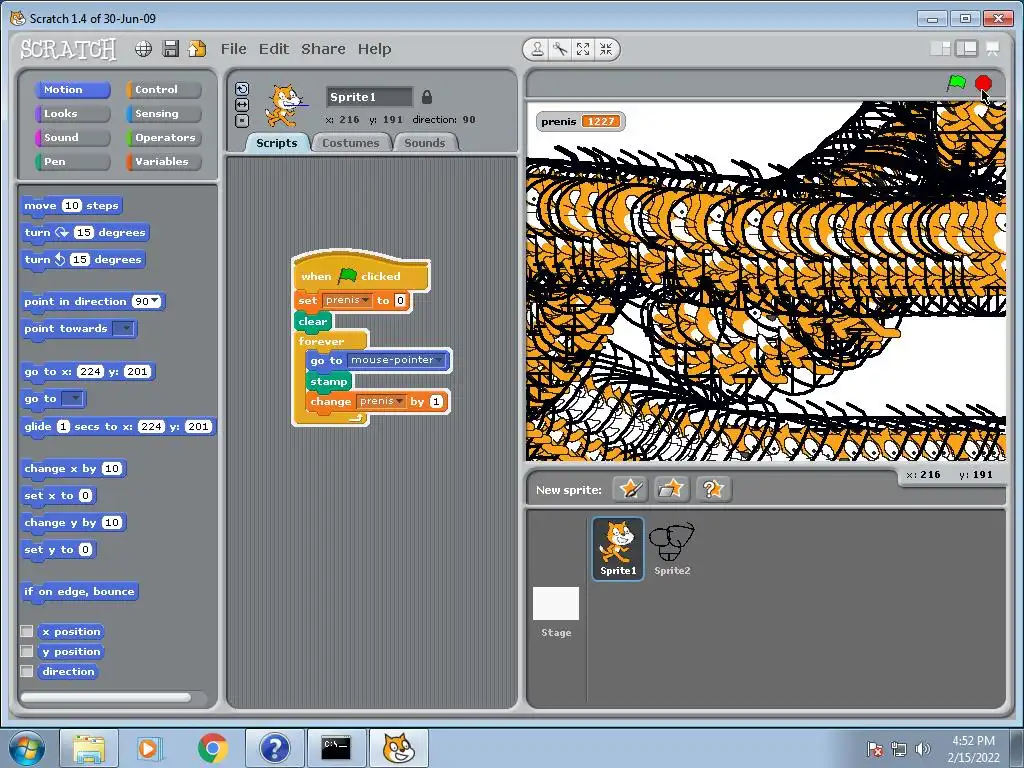The image size is (1024, 768).
Task: Select the scissors delete tool
Action: click(560, 50)
